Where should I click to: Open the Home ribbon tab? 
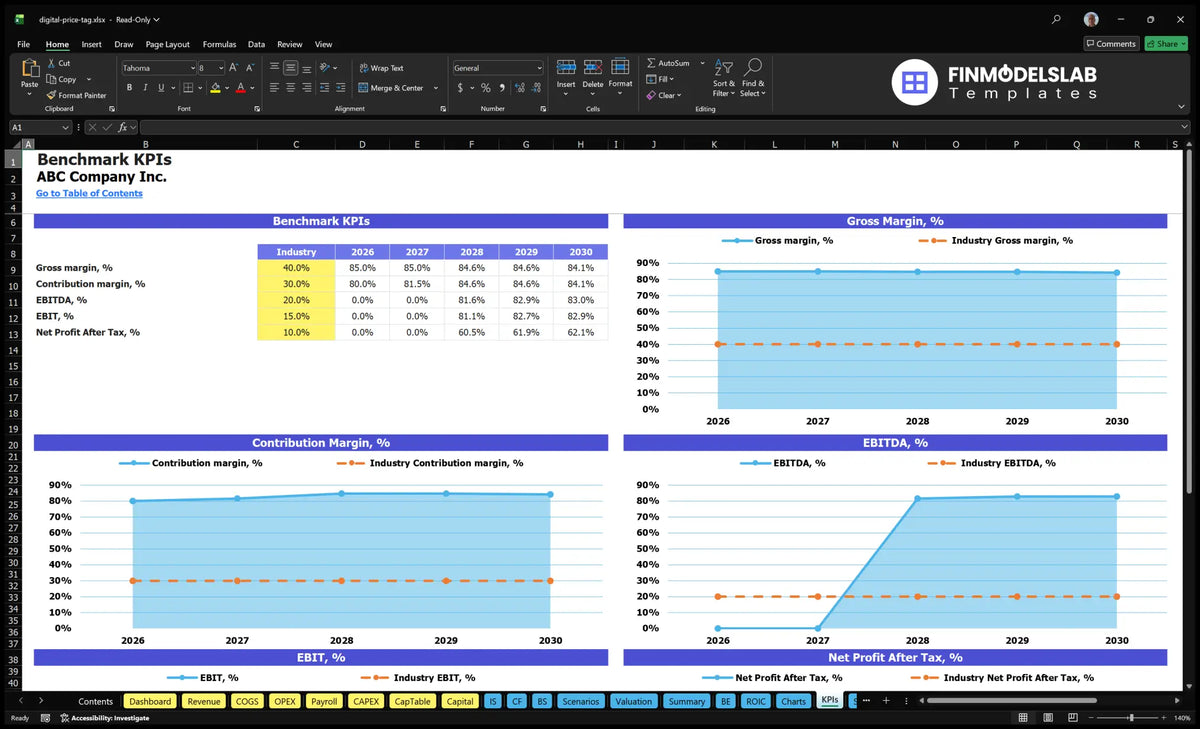coord(57,44)
